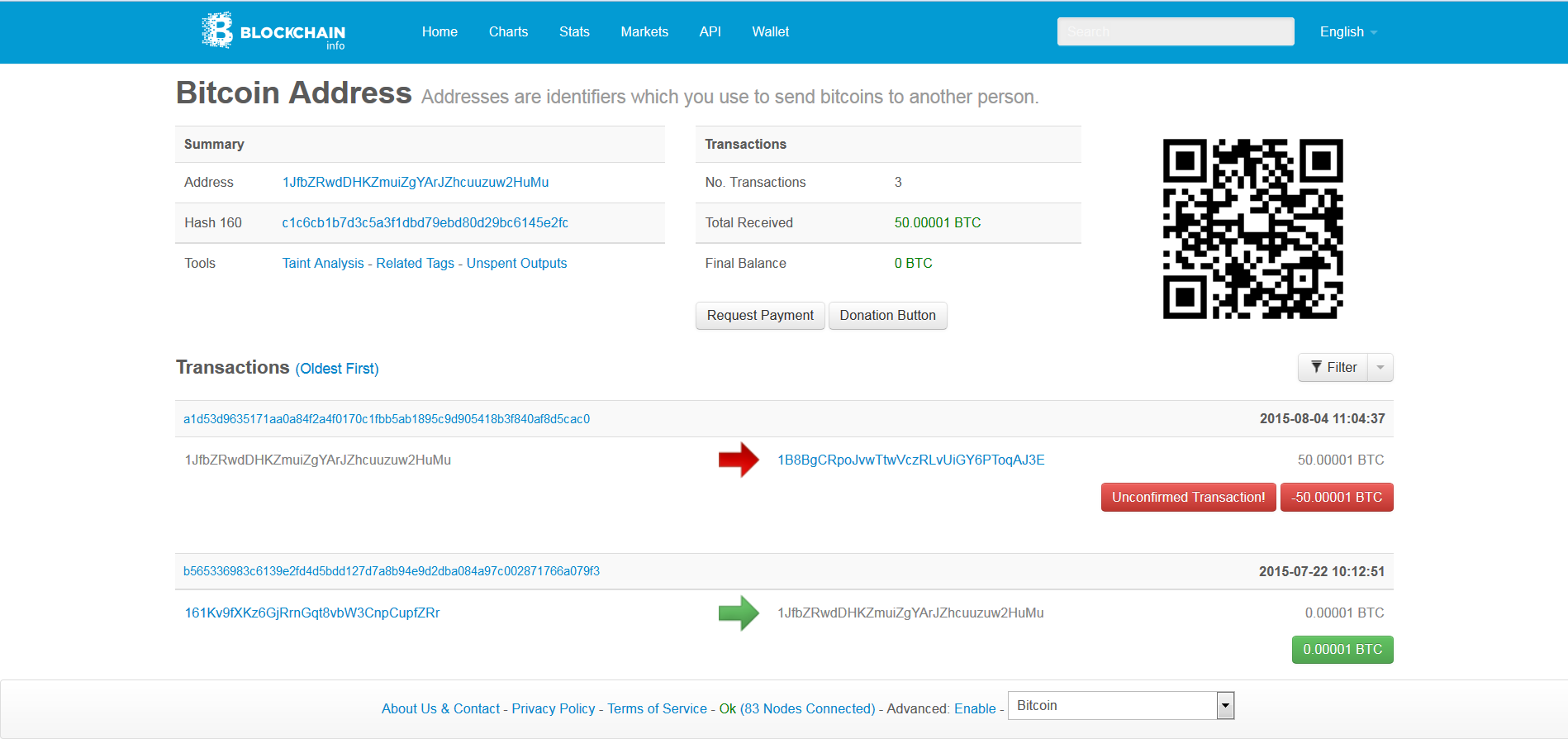Viewport: 1568px width, 739px height.
Task: Switch sort order via Oldest First link
Action: [x=337, y=369]
